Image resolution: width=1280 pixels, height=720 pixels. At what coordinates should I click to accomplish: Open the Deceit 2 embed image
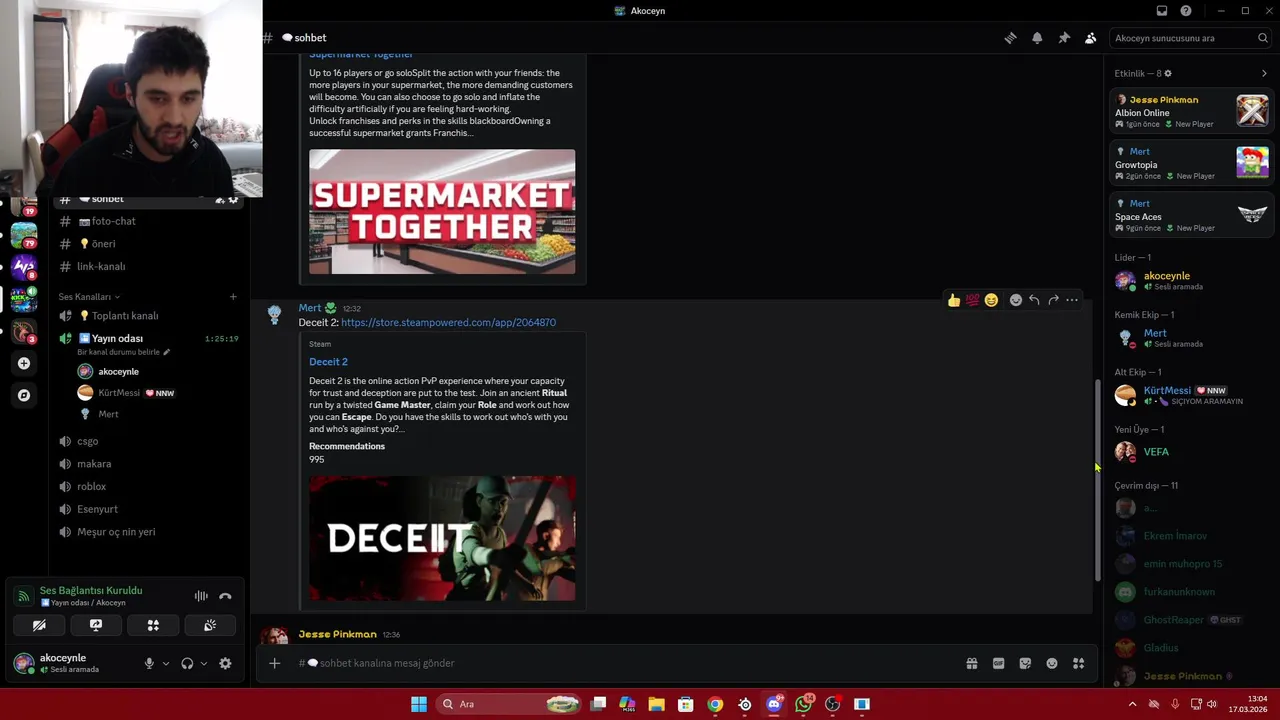point(442,538)
